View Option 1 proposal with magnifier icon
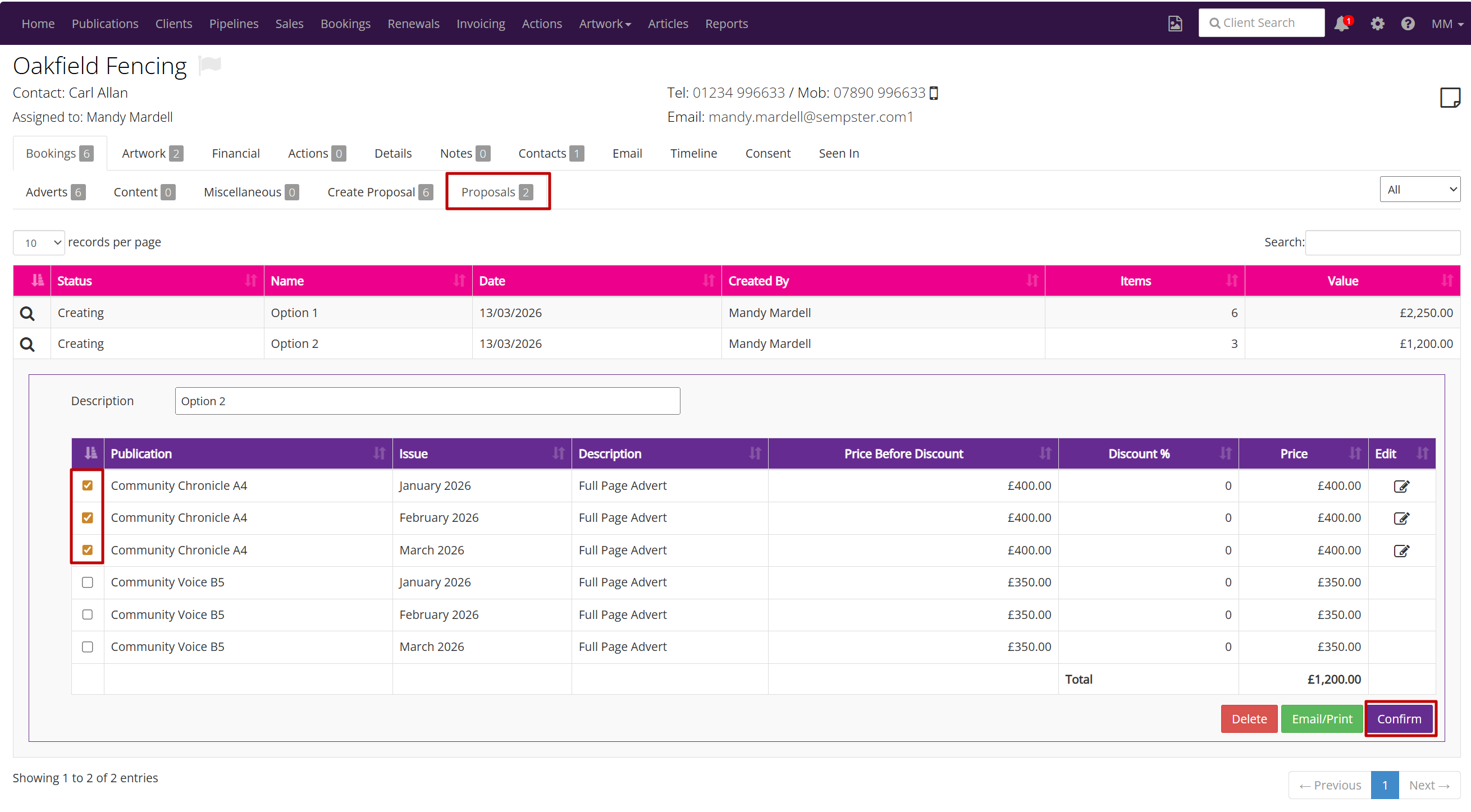The height and width of the screenshot is (812, 1471). click(x=27, y=313)
